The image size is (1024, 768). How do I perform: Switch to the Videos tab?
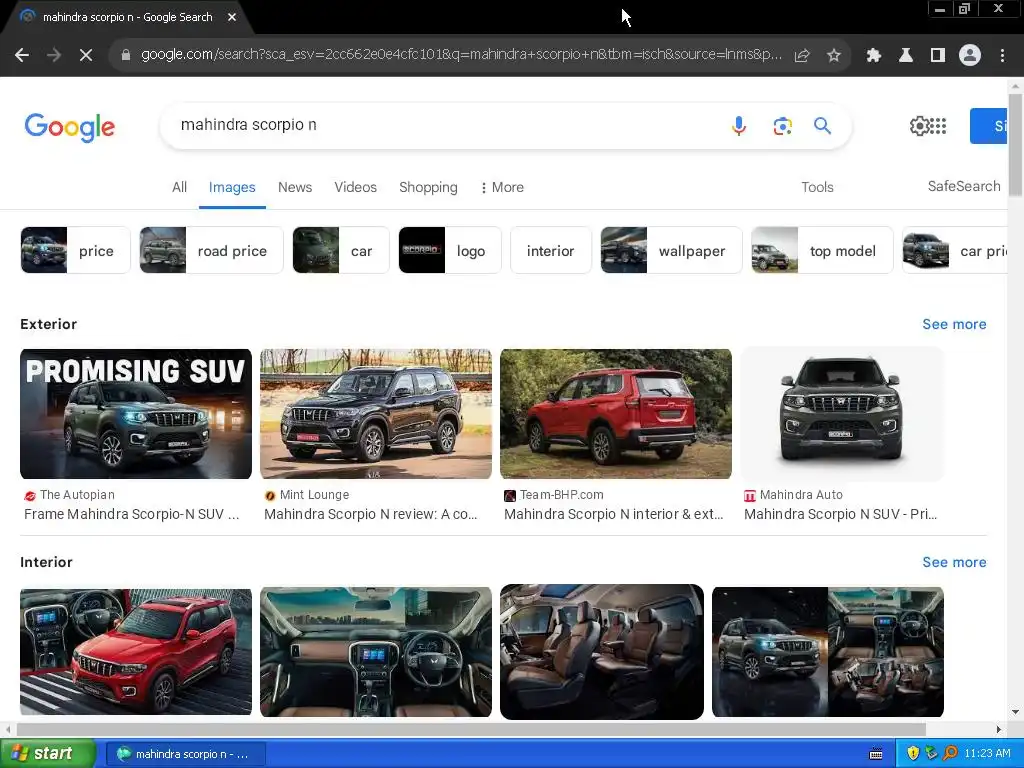point(355,187)
